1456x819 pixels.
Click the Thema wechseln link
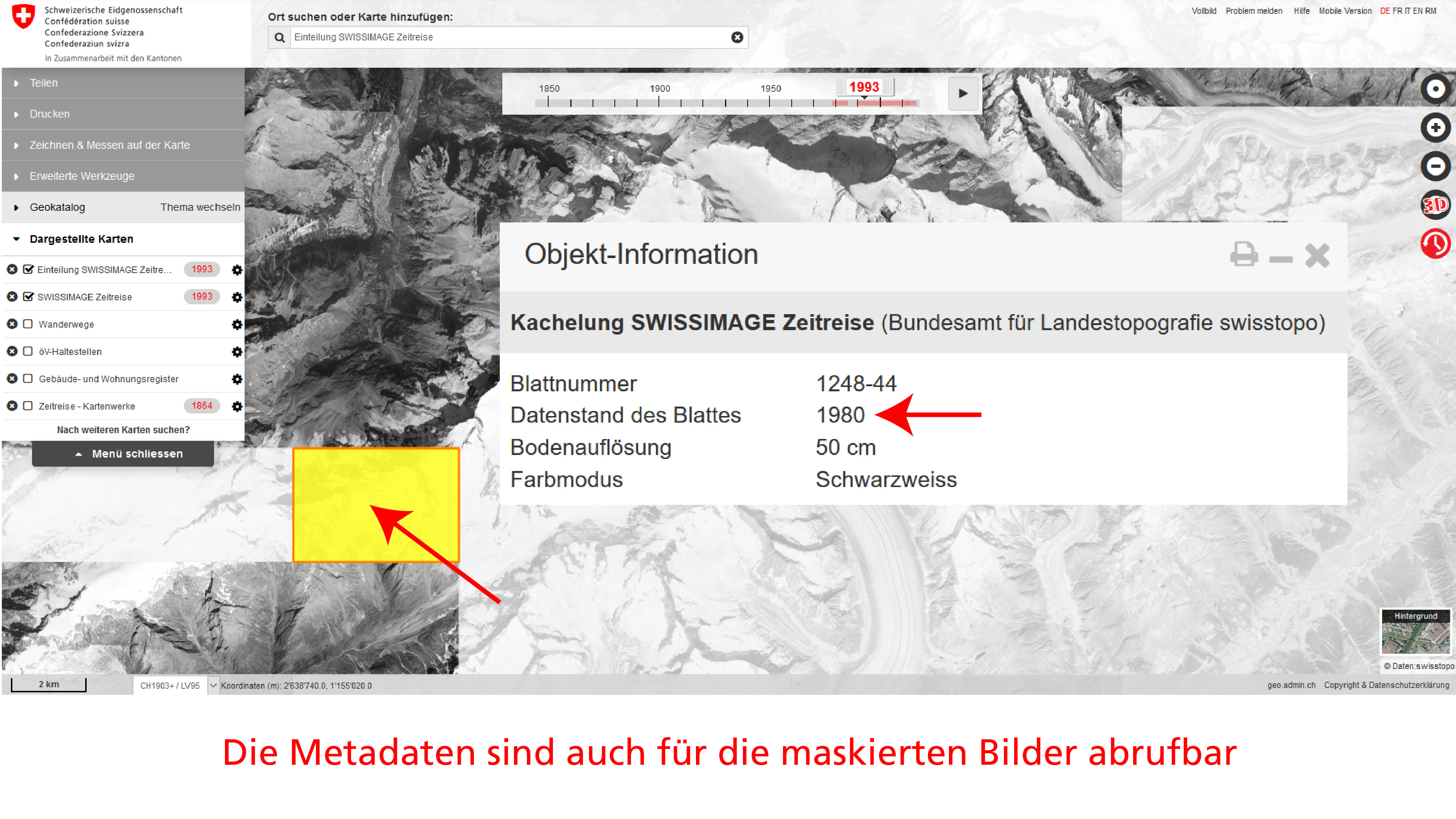(x=200, y=207)
